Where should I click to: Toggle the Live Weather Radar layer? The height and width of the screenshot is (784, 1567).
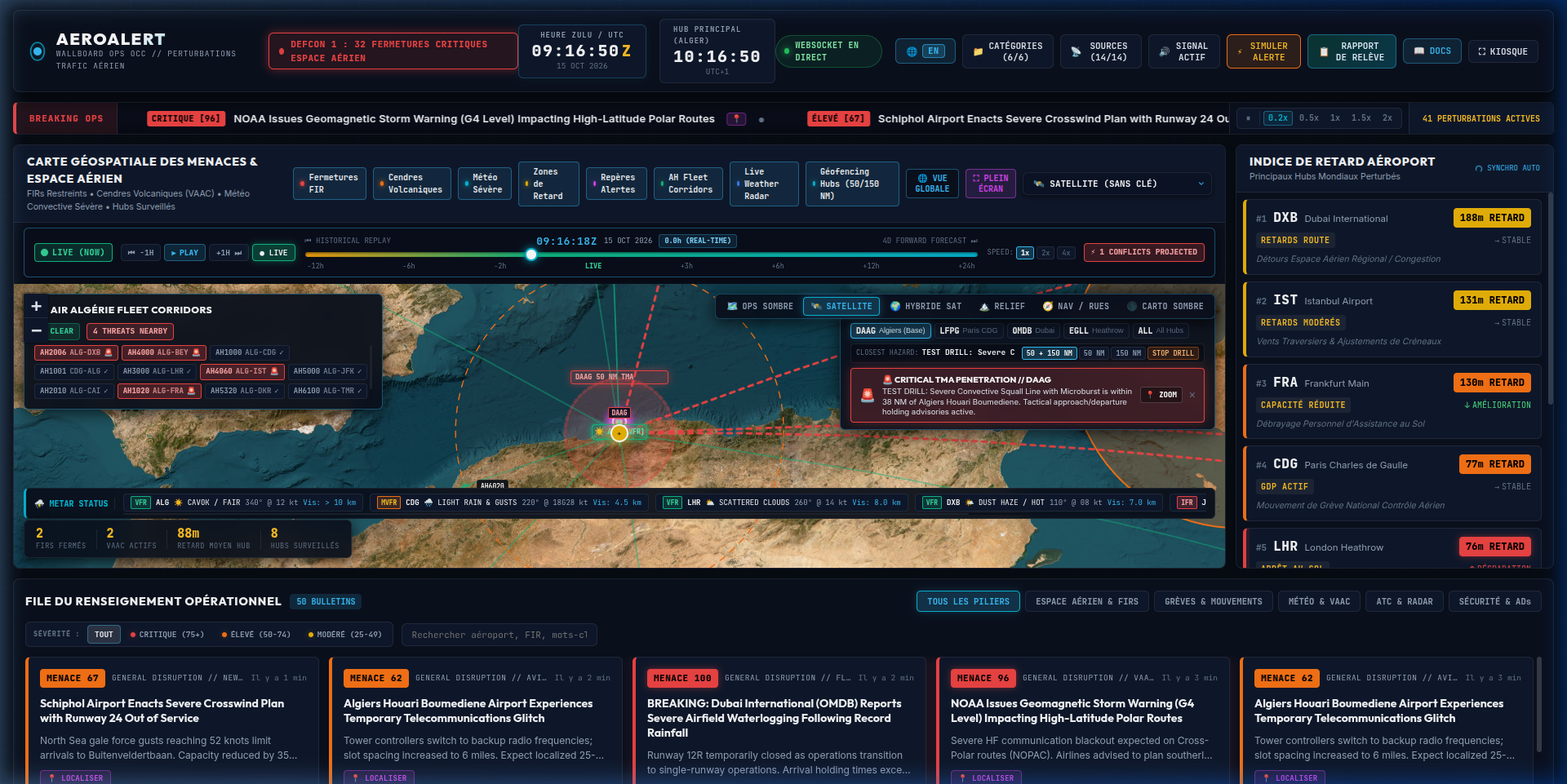(x=765, y=184)
